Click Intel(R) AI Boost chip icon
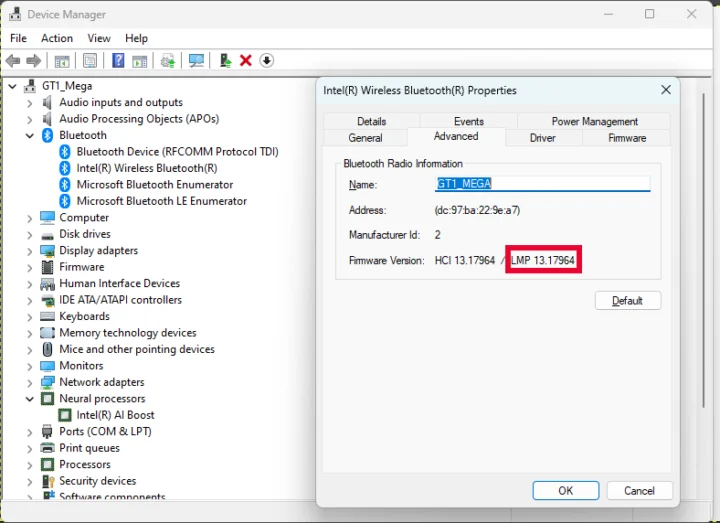720x523 pixels. coord(65,415)
